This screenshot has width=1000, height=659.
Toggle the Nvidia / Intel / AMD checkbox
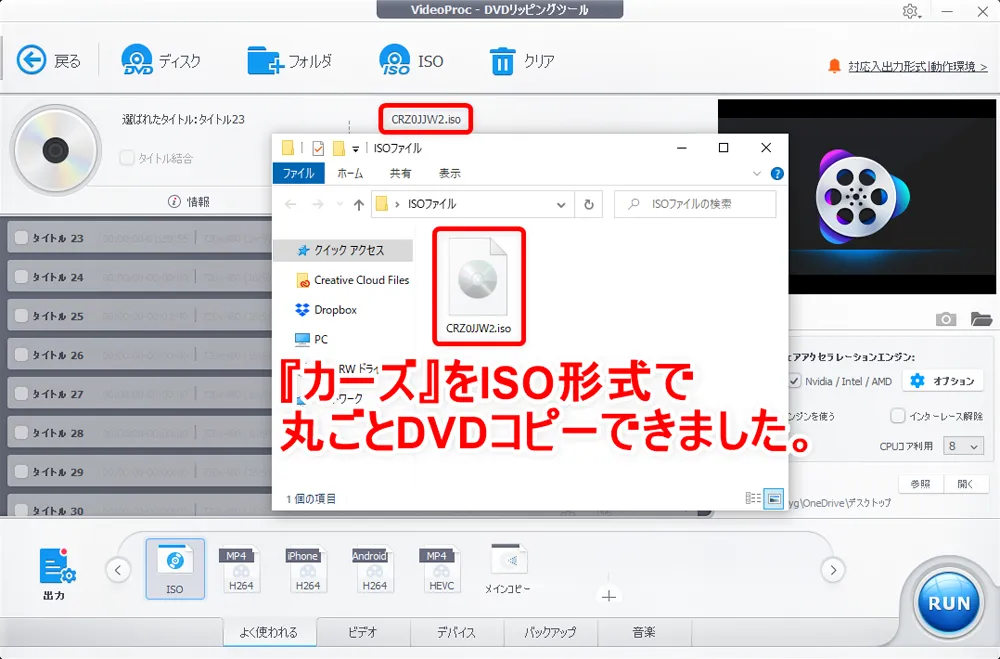click(794, 381)
